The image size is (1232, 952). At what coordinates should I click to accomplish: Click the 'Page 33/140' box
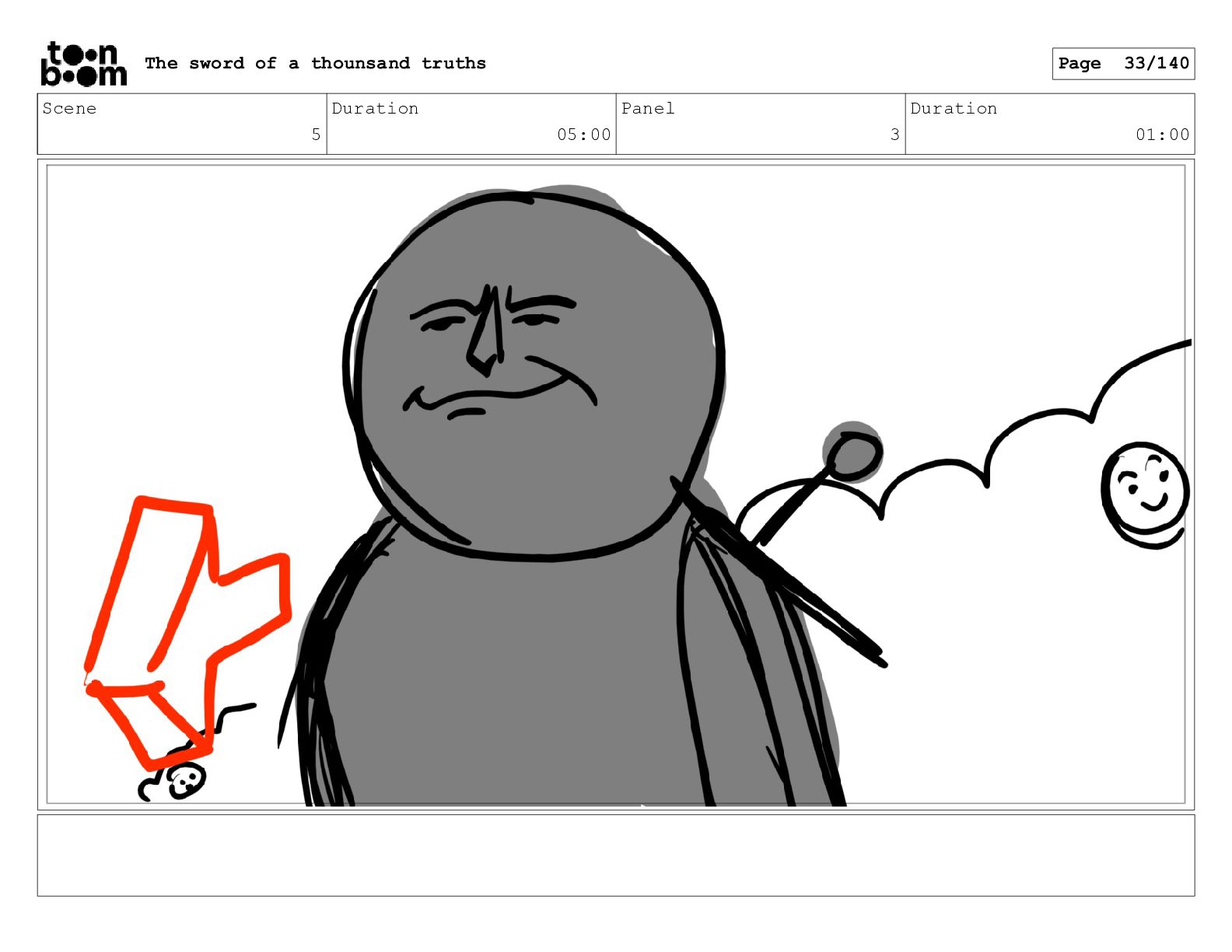pyautogui.click(x=1123, y=64)
